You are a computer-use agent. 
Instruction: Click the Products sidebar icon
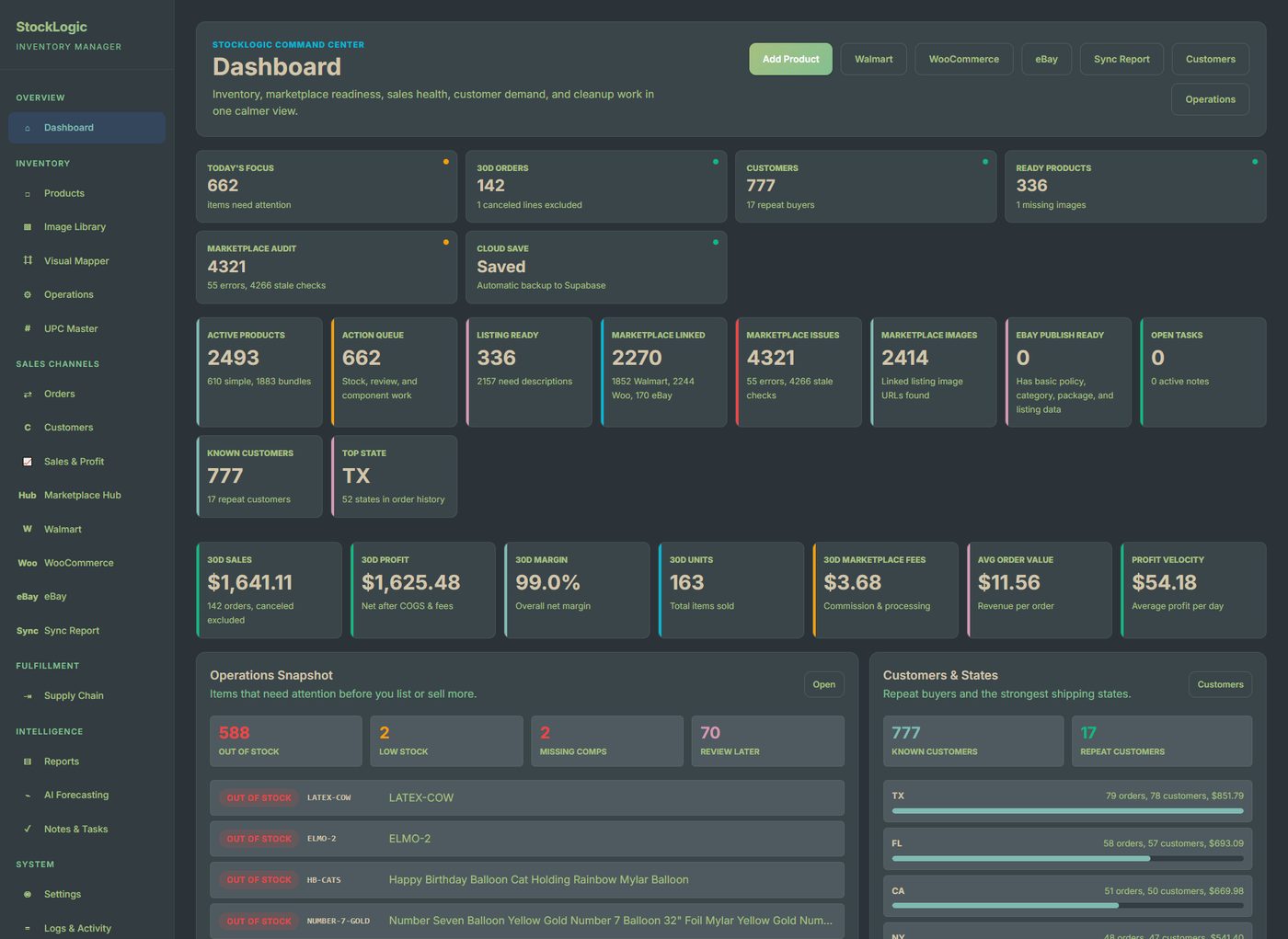click(28, 194)
